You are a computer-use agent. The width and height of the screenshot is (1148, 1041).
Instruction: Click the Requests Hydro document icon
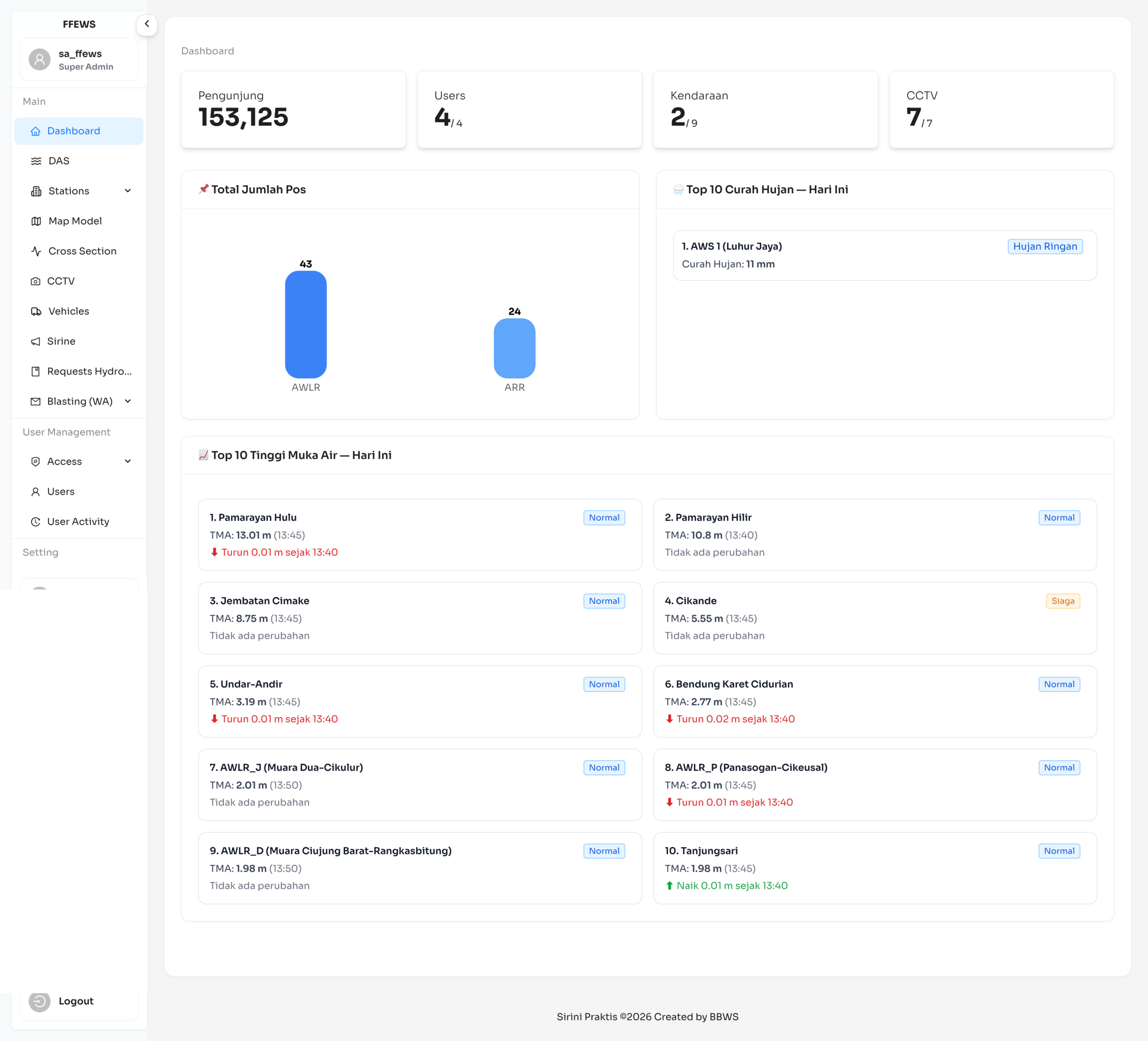pyautogui.click(x=35, y=372)
